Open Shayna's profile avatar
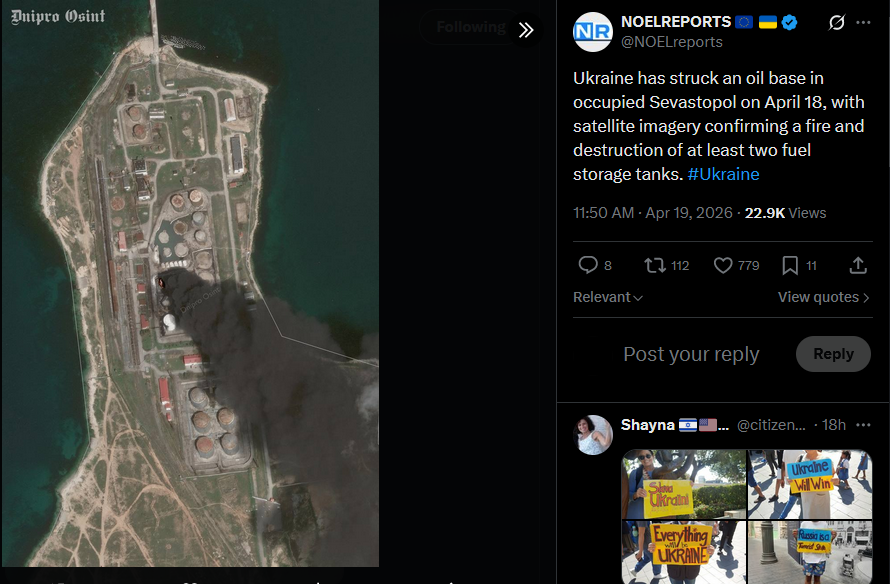Viewport: 890px width, 584px height. click(x=593, y=435)
